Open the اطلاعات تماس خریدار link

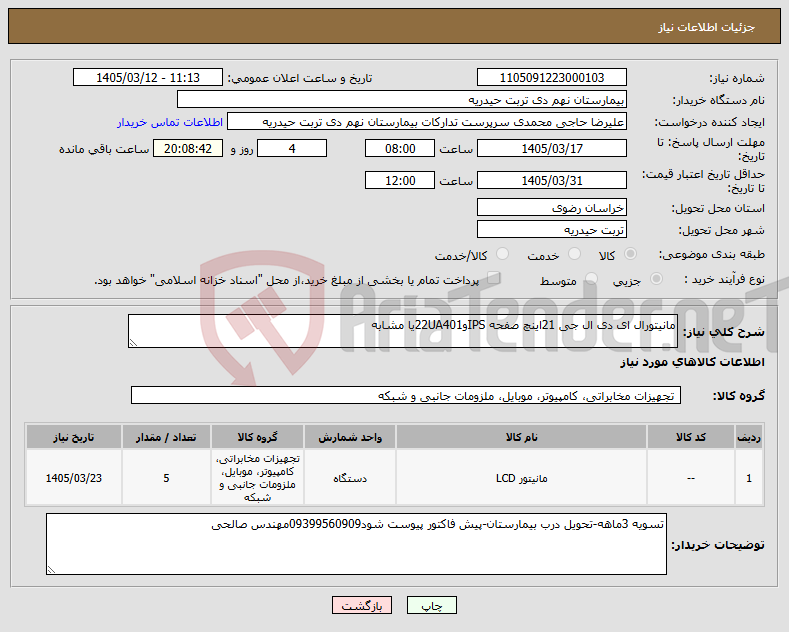[170, 122]
